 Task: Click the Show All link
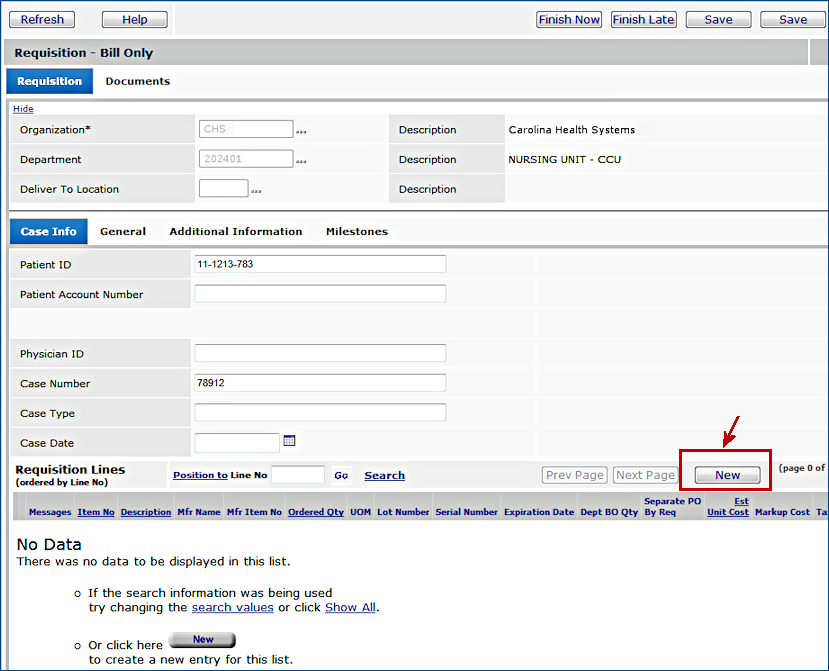coord(350,607)
